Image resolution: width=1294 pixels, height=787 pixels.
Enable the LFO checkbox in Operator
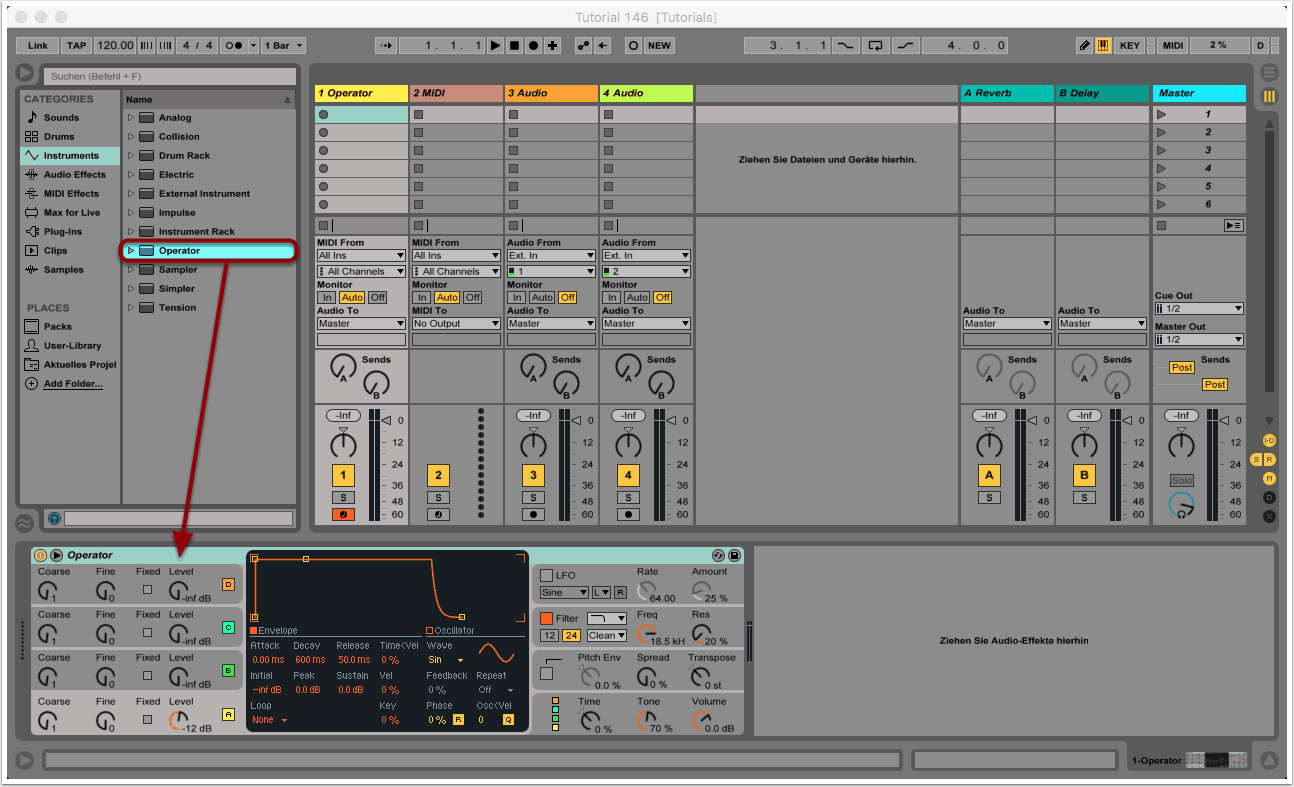(x=546, y=575)
